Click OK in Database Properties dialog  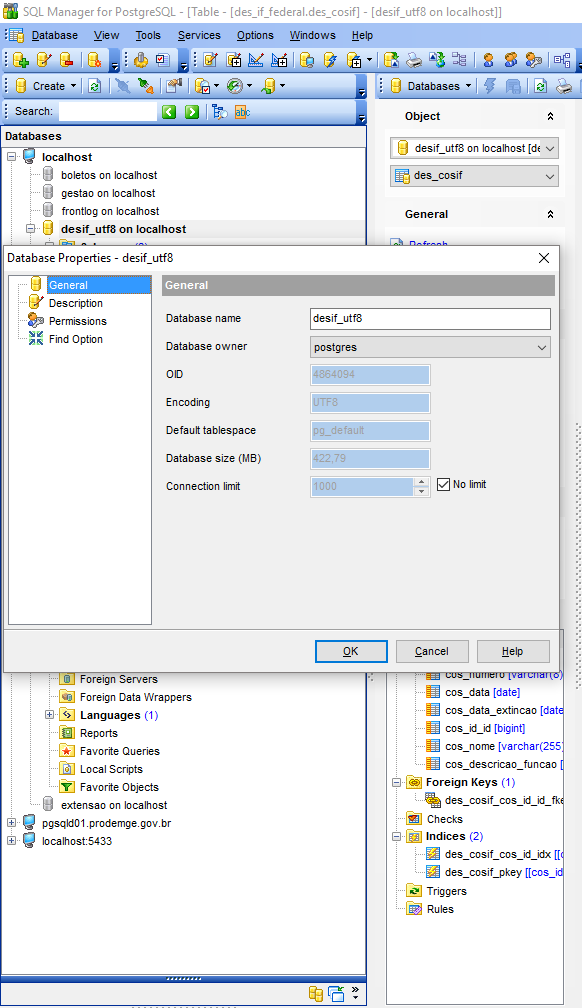[351, 651]
